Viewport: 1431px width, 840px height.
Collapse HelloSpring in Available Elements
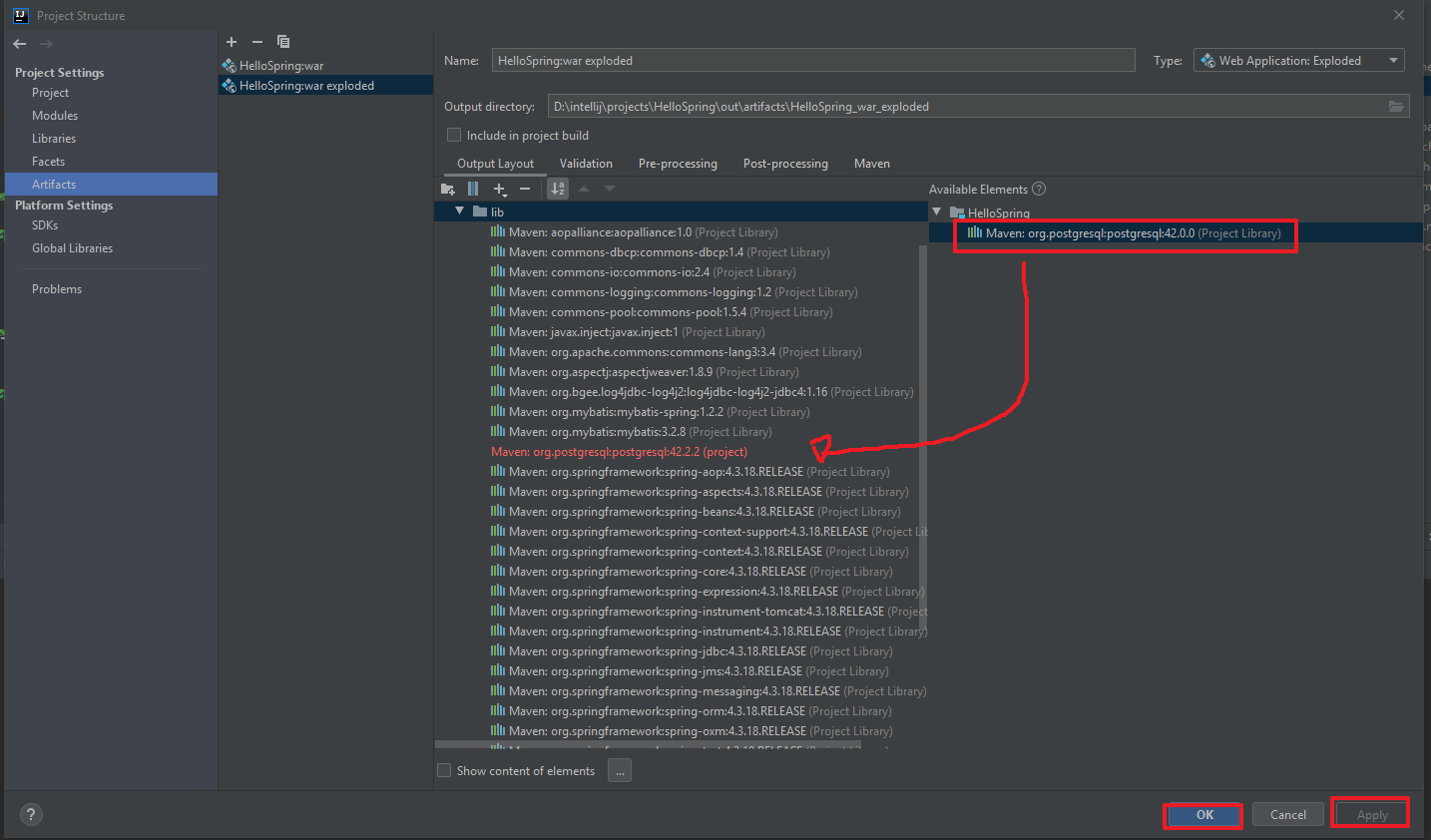[936, 211]
